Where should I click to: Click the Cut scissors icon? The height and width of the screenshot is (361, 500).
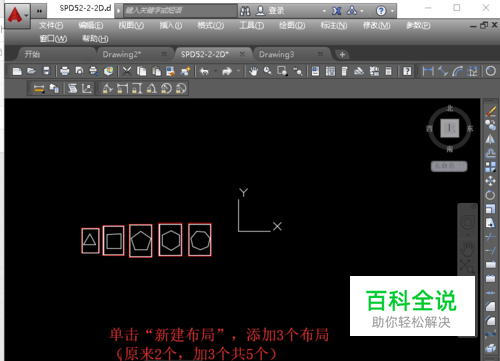tap(127, 71)
